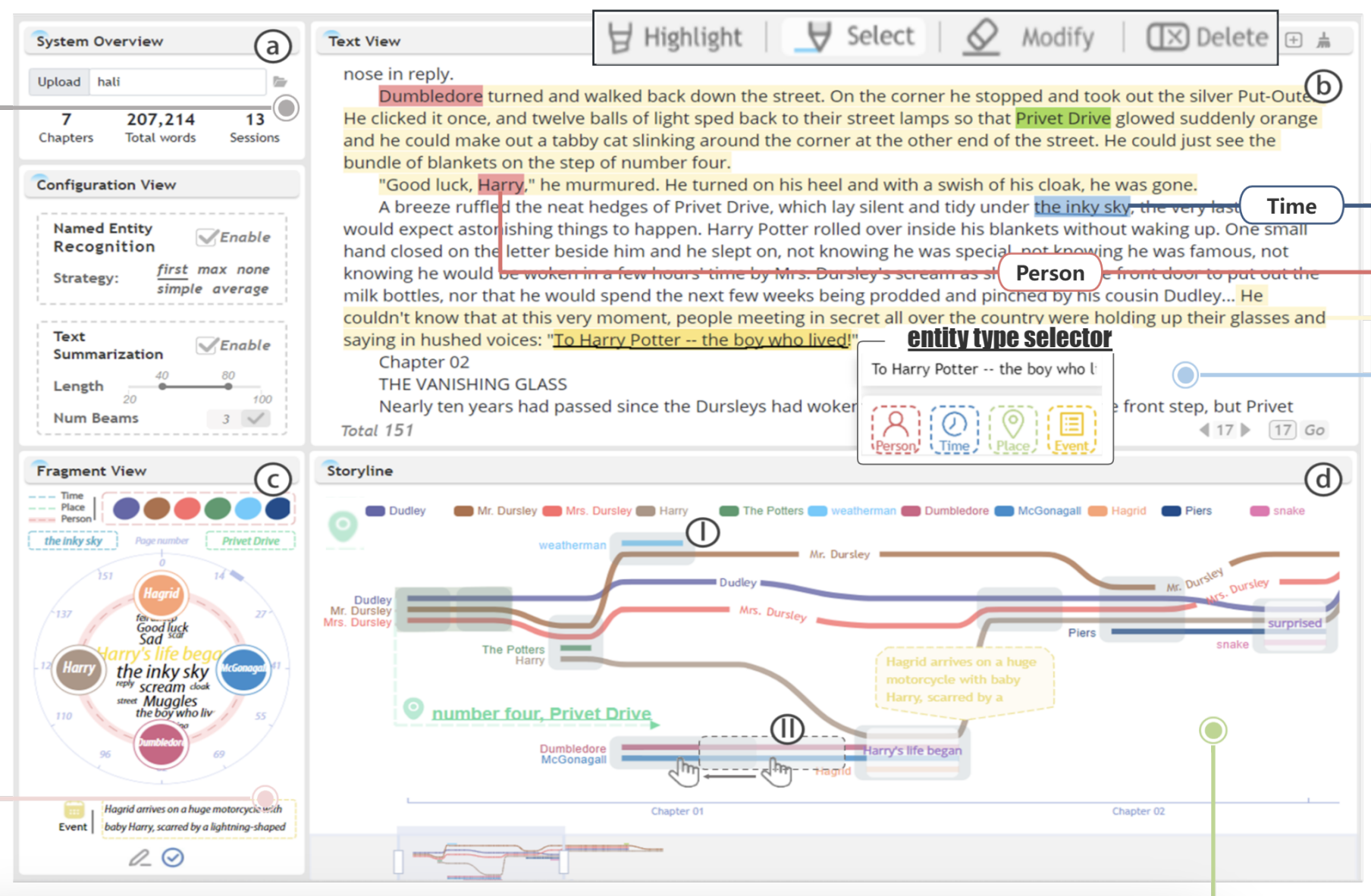Image resolution: width=1371 pixels, height=896 pixels.
Task: Choose the 'first' strategy option
Action: (172, 269)
